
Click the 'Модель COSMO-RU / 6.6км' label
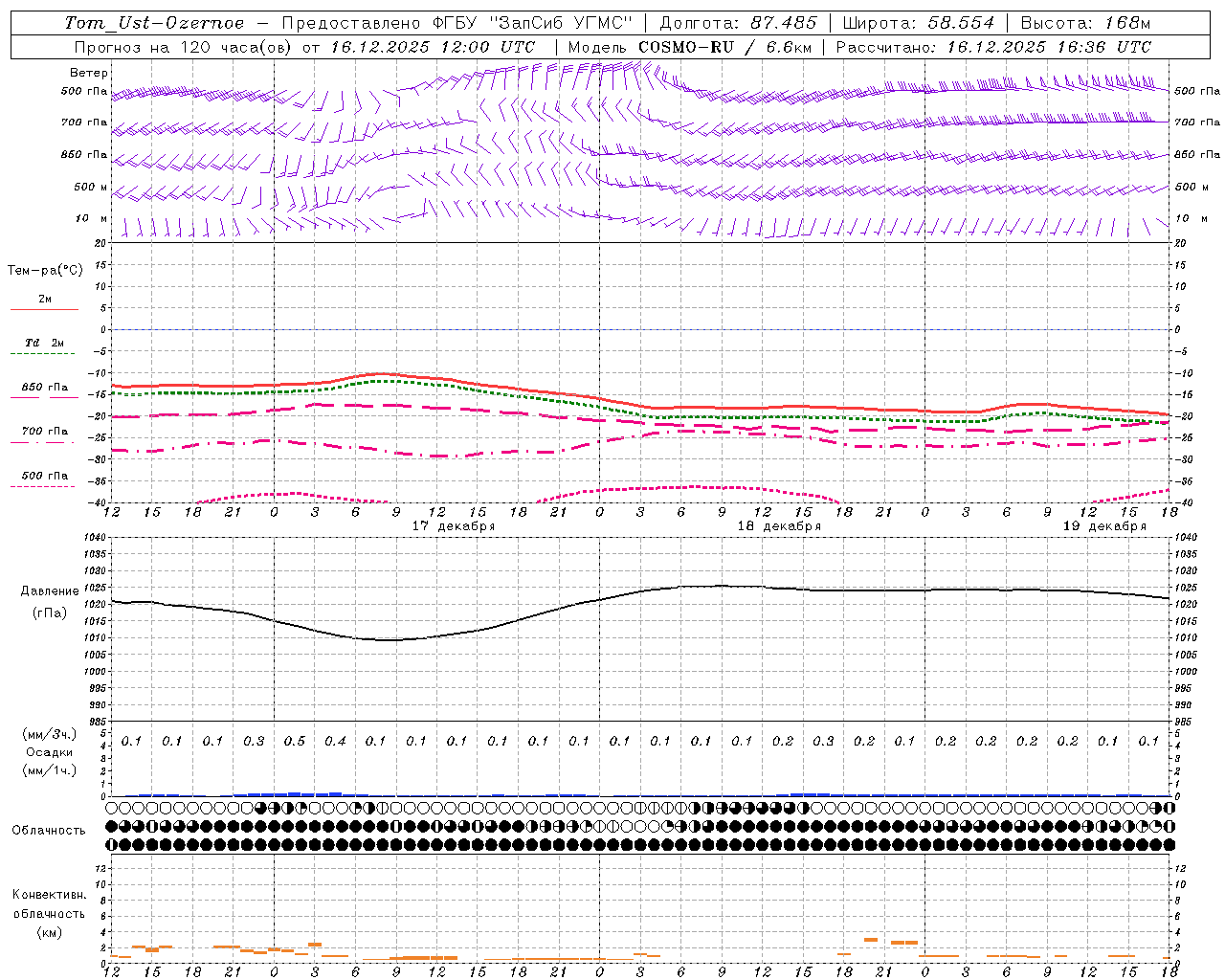click(x=690, y=47)
